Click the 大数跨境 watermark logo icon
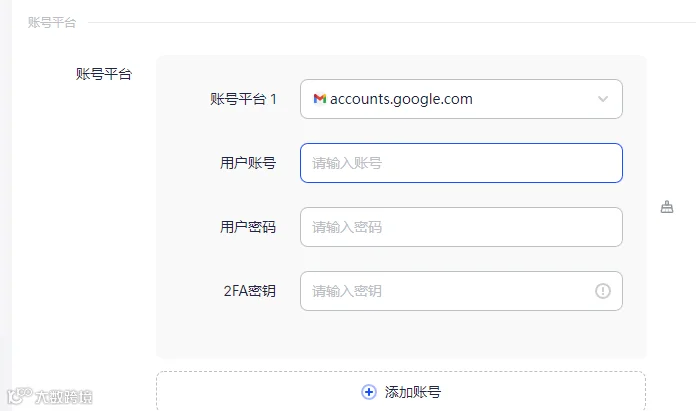 click(19, 396)
